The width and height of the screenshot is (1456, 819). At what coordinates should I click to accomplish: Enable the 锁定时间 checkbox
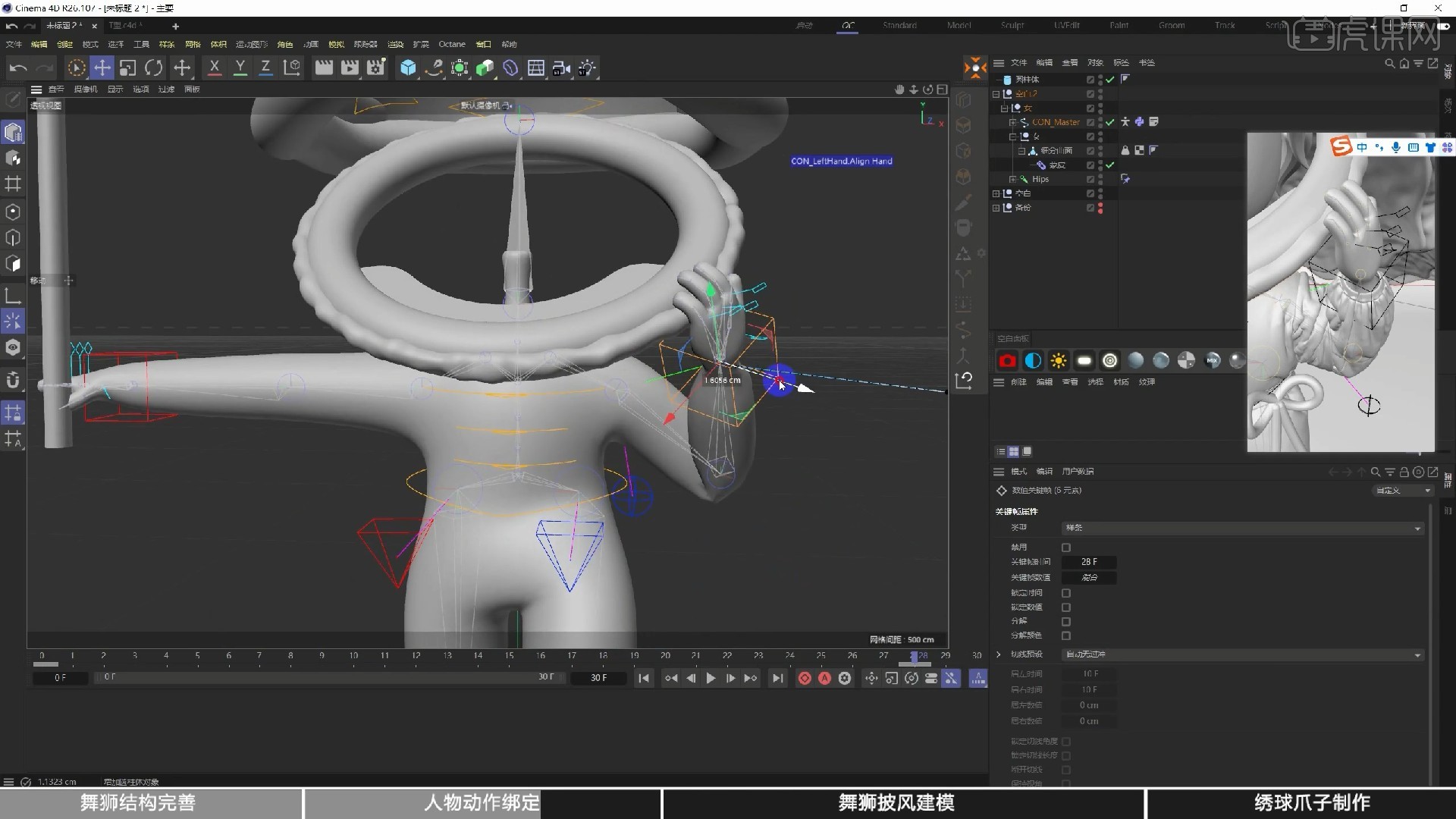click(1066, 593)
